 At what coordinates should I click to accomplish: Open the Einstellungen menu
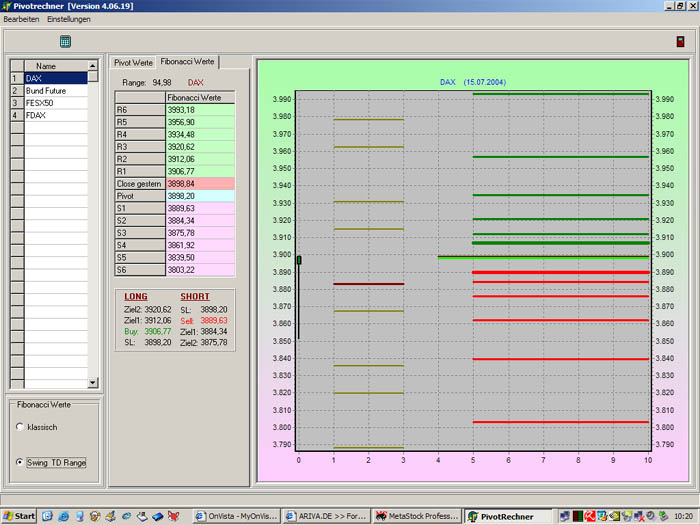click(68, 19)
